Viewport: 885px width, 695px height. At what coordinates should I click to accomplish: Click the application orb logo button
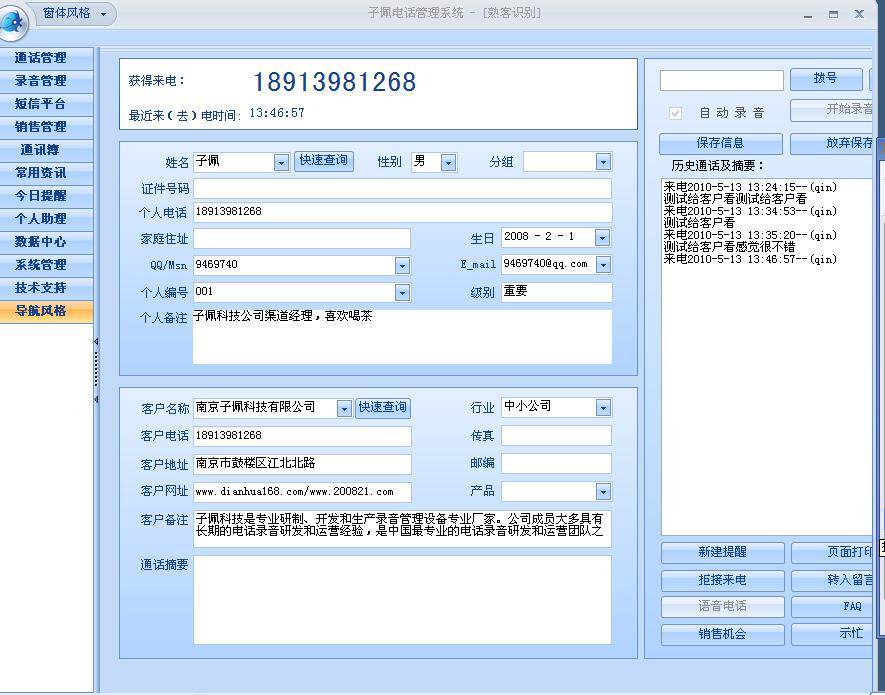pos(14,21)
